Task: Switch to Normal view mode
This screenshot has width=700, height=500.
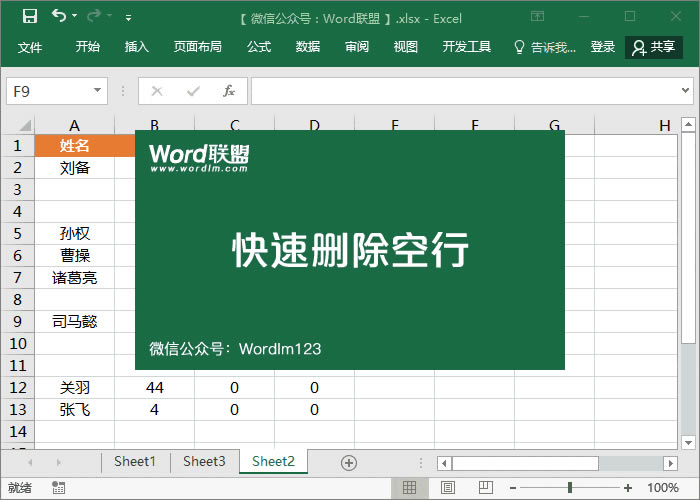Action: point(409,488)
